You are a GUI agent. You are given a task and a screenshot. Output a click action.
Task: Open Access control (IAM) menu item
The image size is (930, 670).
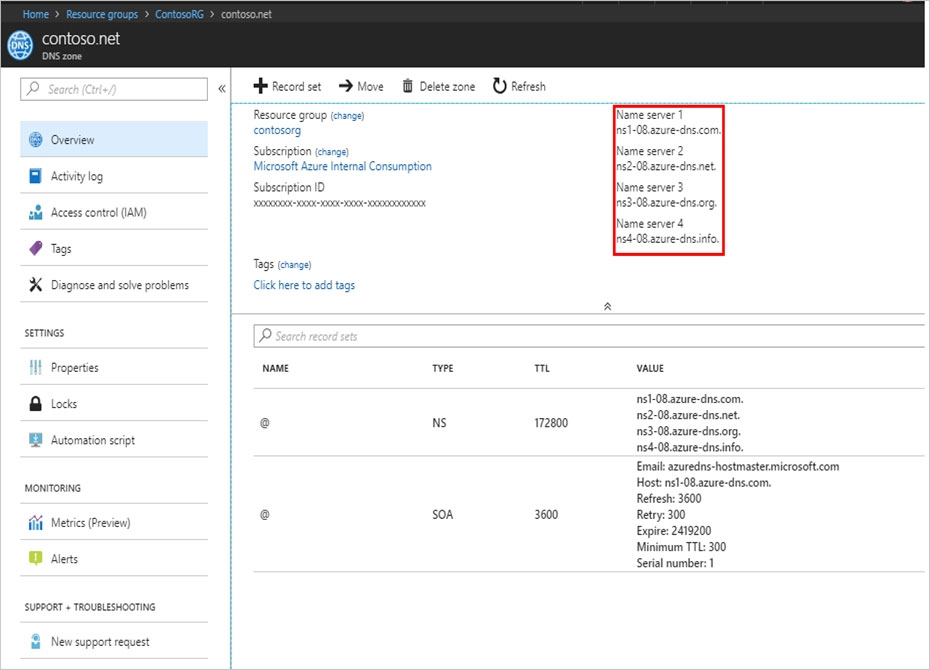[114, 212]
